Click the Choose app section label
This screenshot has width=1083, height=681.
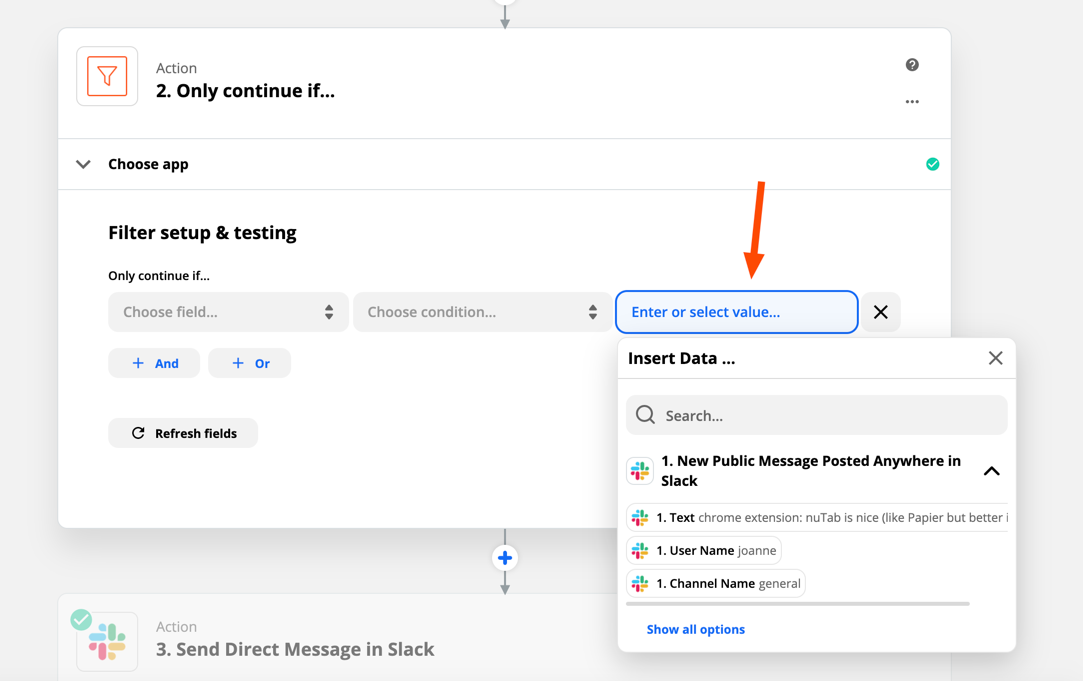tap(148, 164)
